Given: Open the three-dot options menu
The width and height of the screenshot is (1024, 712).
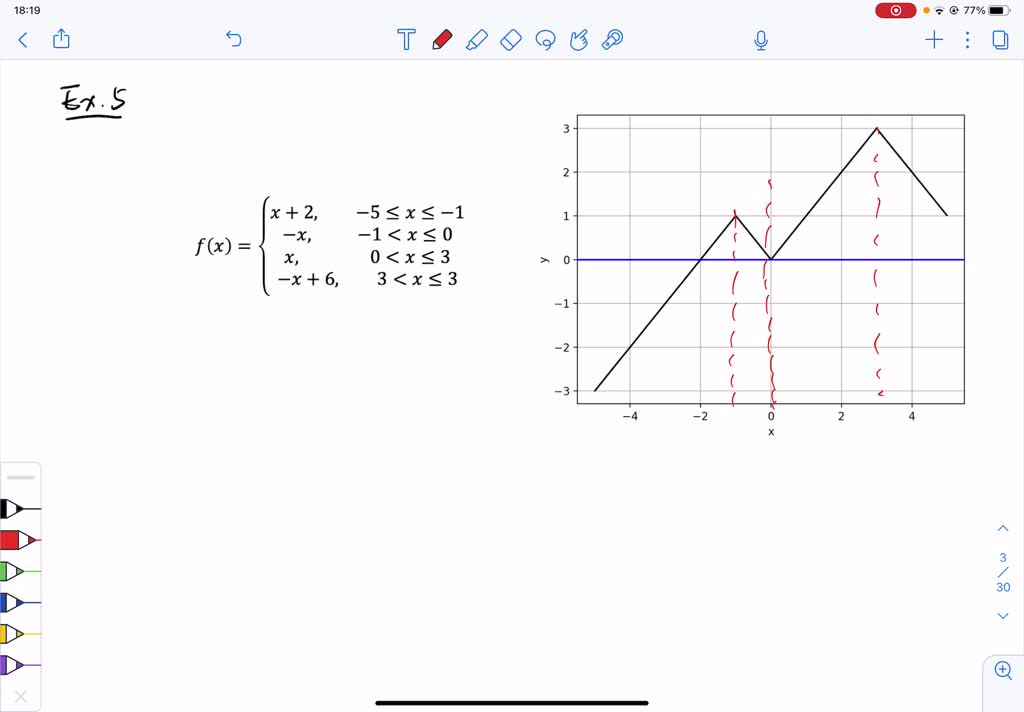Looking at the screenshot, I should (x=966, y=40).
